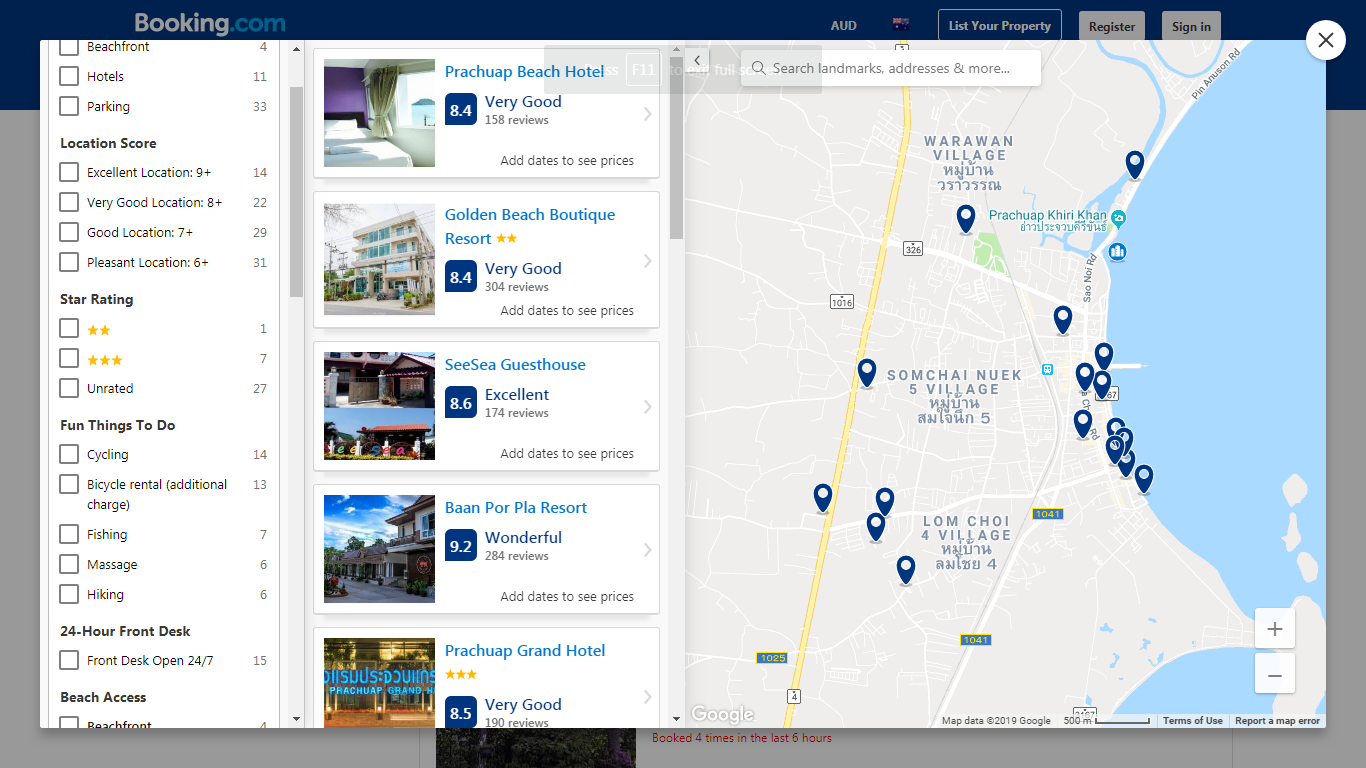Zoom in on the map
Viewport: 1366px width, 768px height.
click(1275, 629)
